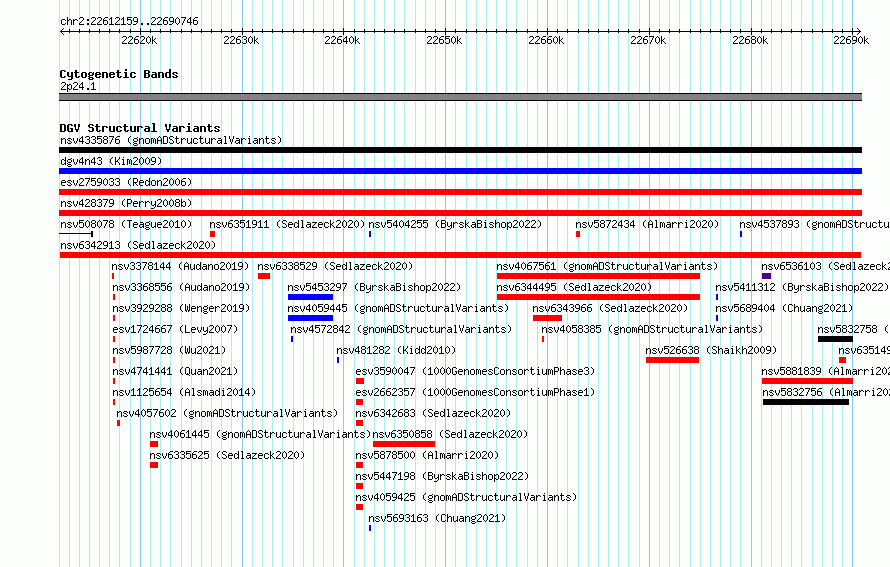Screen dimensions: 890x567
Task: Click the Cytogenetic Bands track title
Action: (x=119, y=74)
